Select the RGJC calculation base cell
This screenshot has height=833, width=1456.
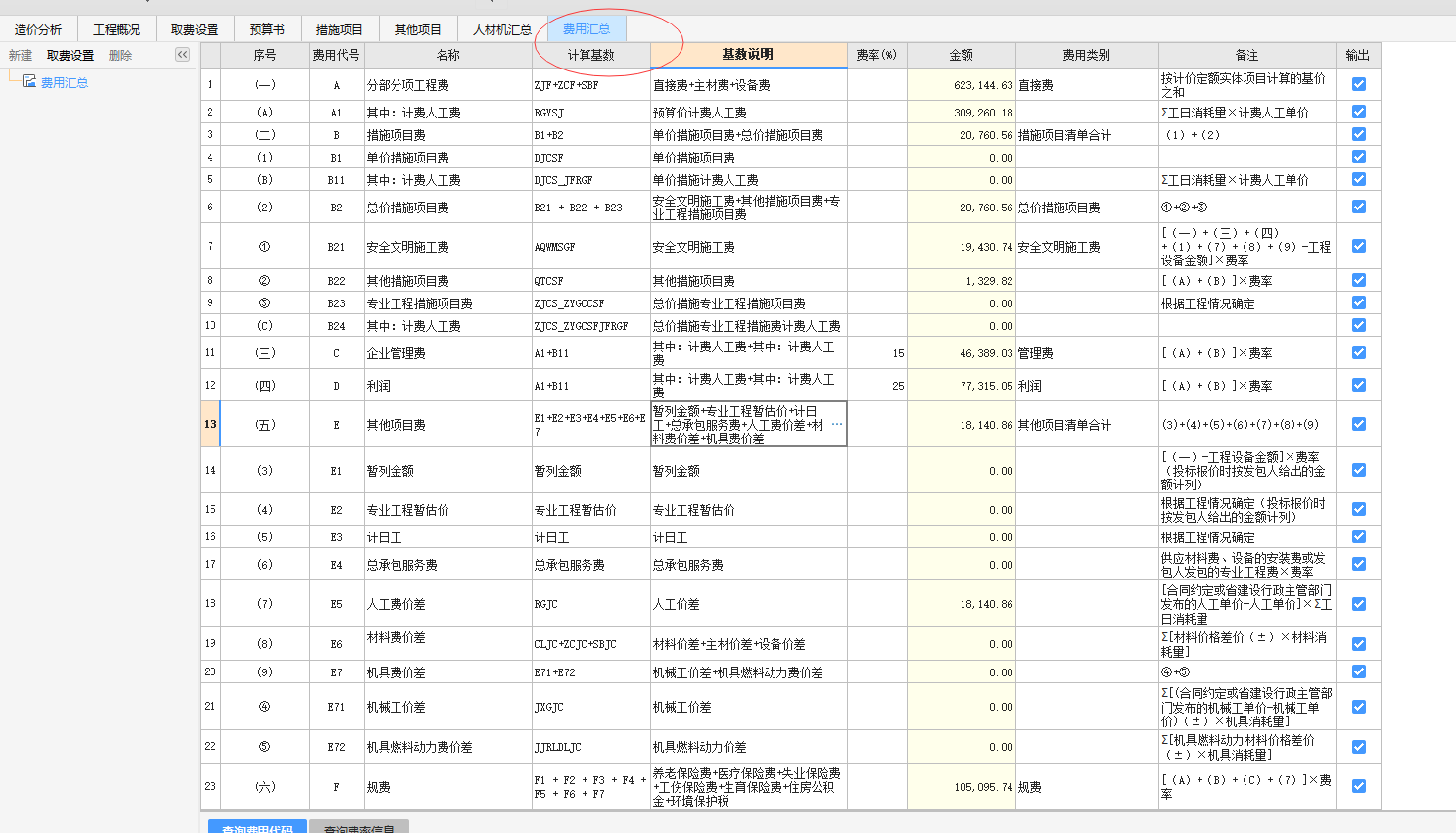(x=591, y=604)
